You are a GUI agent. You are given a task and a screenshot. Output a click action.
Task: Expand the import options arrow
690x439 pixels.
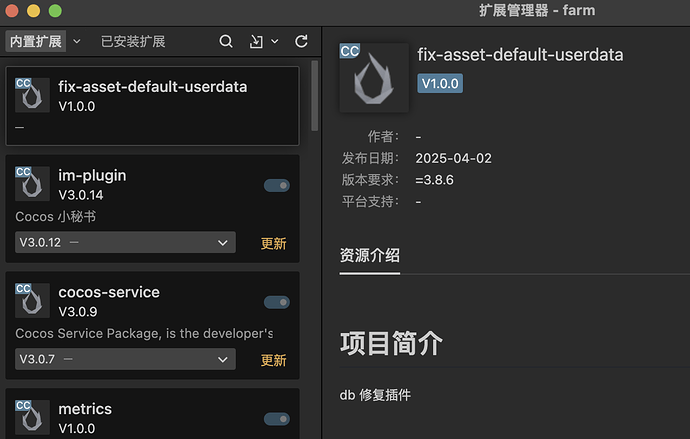click(274, 42)
